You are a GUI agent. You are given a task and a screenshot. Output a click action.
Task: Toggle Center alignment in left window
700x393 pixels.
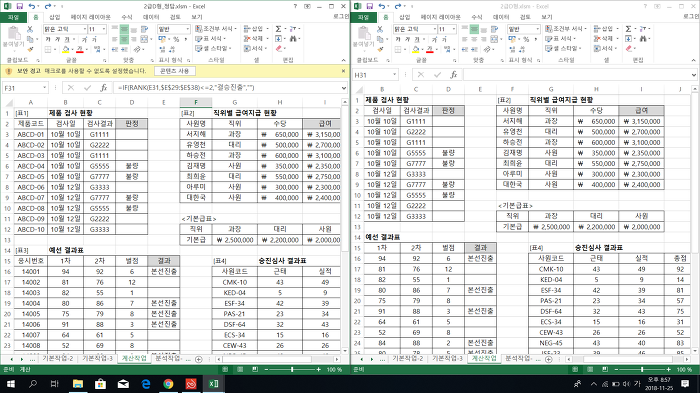(x=125, y=39)
